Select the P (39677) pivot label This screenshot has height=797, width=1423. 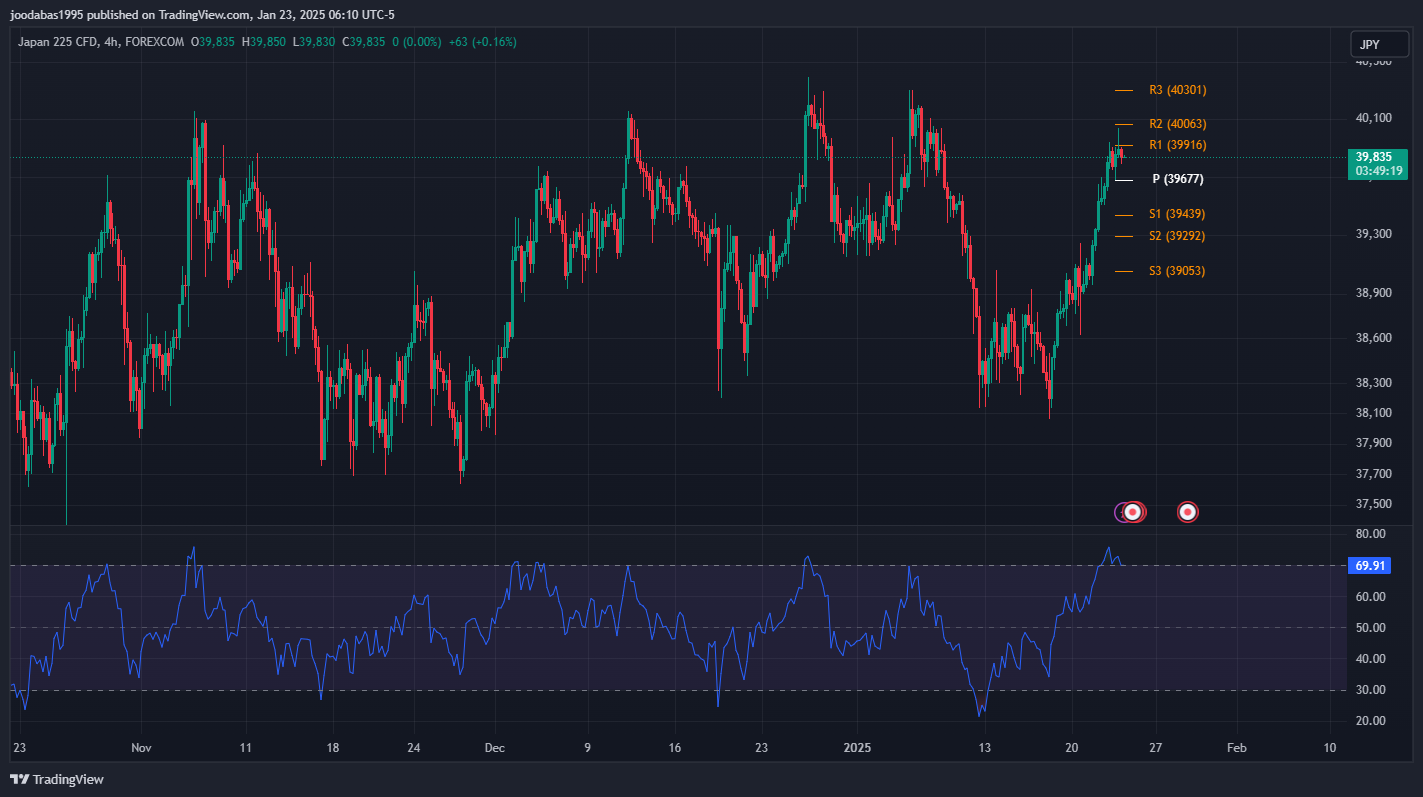point(1178,179)
